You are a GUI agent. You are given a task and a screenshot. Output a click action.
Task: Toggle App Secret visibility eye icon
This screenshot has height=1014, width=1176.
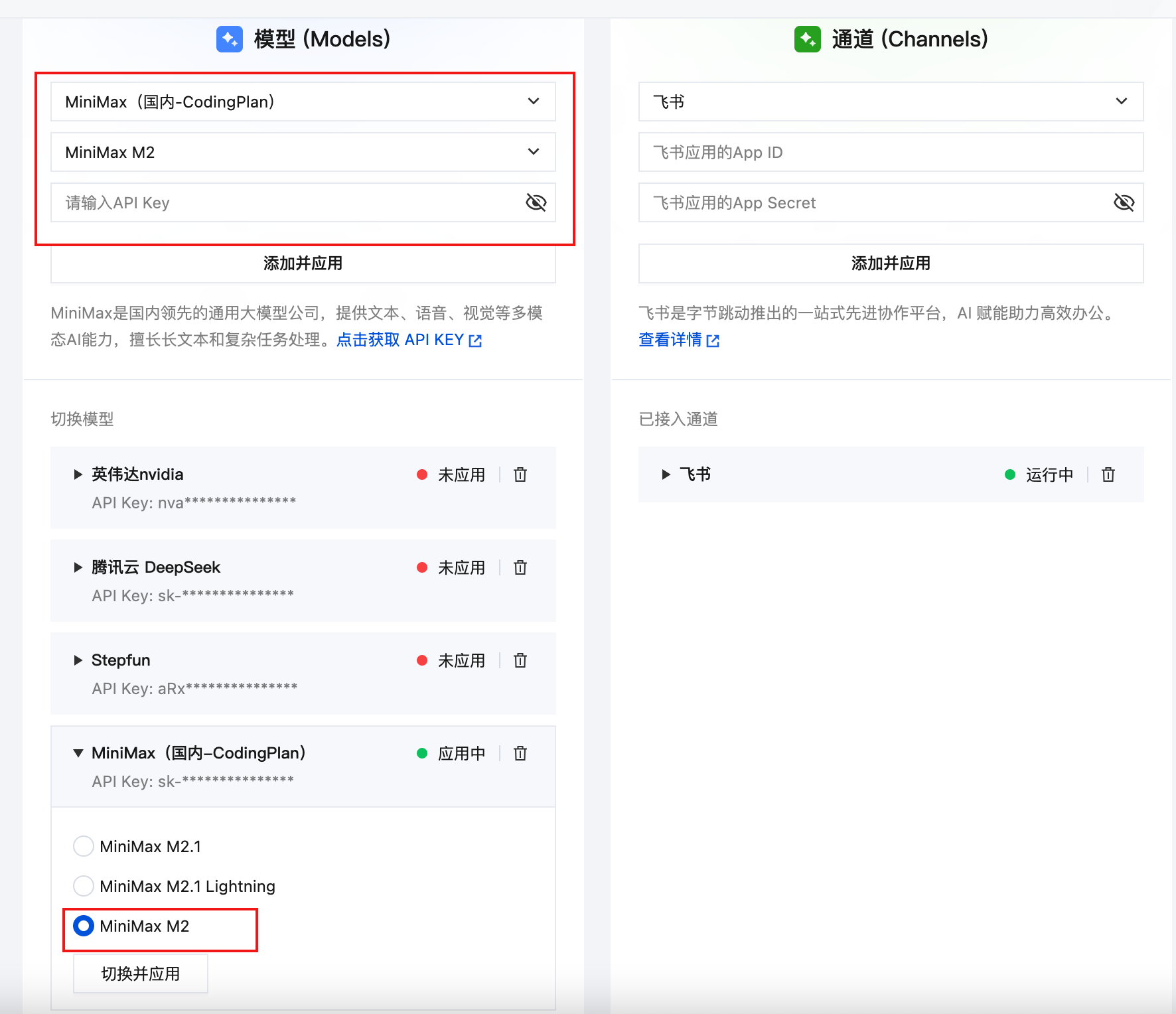(x=1124, y=202)
